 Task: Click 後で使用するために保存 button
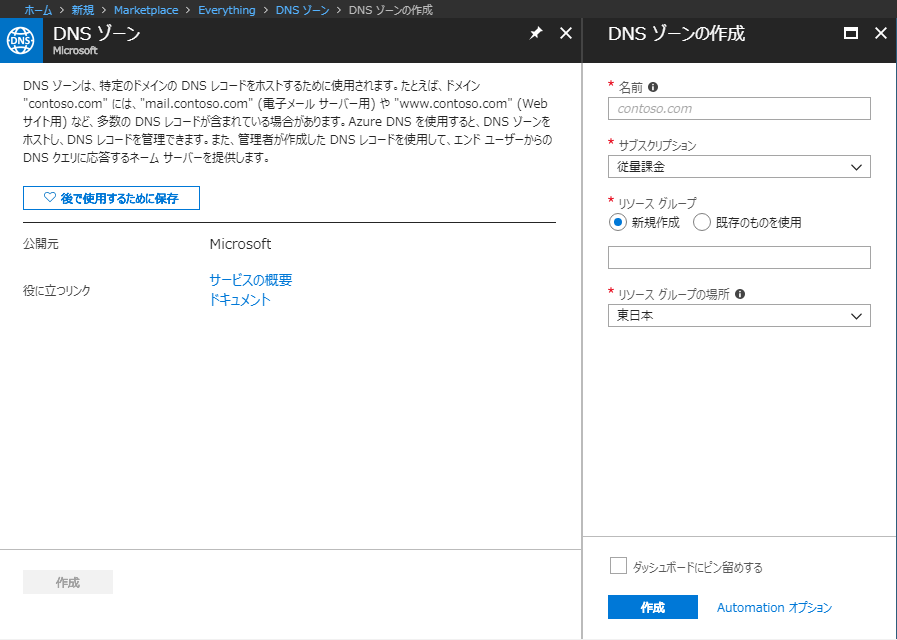click(112, 198)
